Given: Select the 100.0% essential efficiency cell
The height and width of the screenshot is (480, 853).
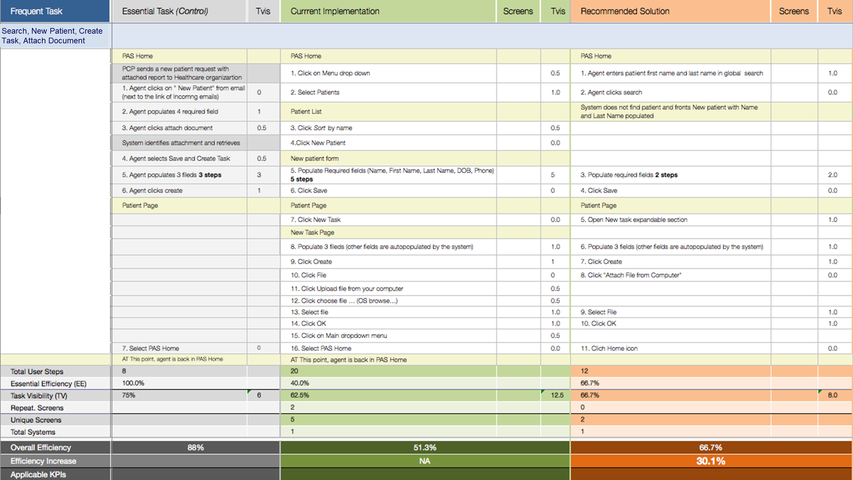Looking at the screenshot, I should (180, 383).
